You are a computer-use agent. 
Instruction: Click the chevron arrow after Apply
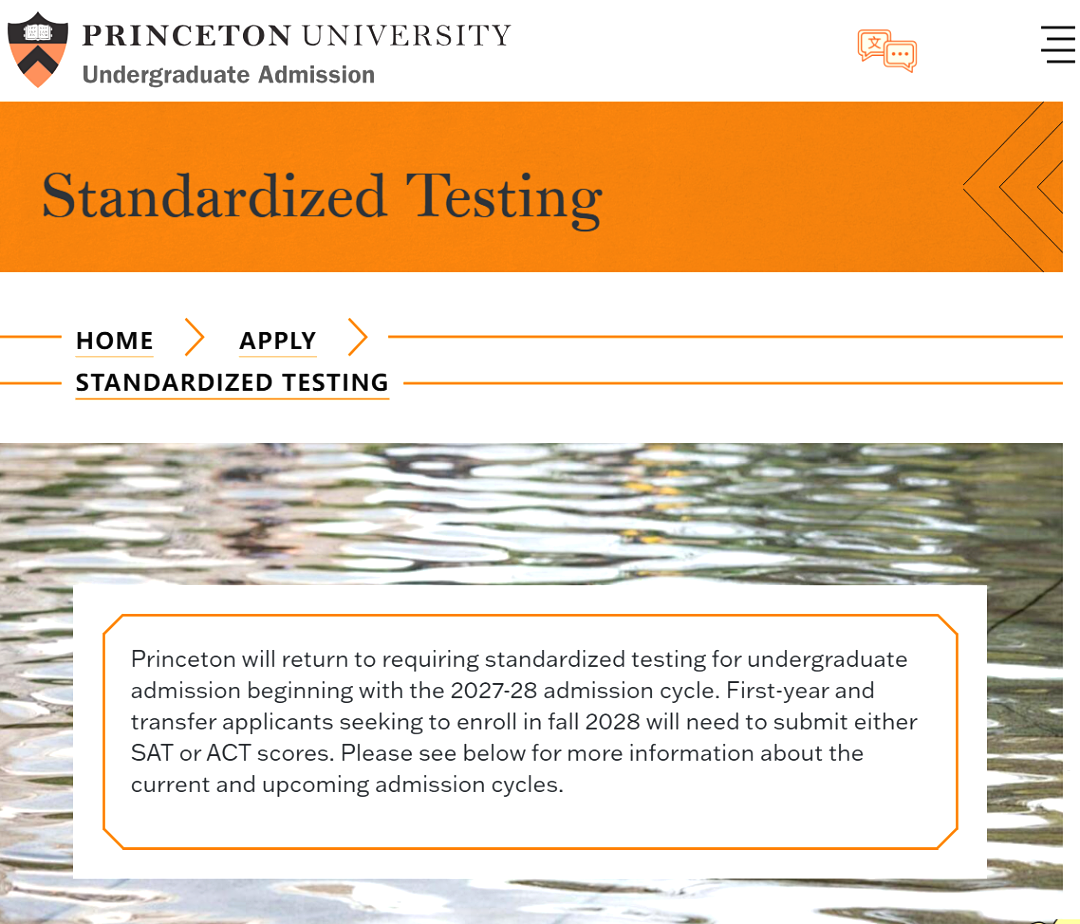click(x=357, y=338)
